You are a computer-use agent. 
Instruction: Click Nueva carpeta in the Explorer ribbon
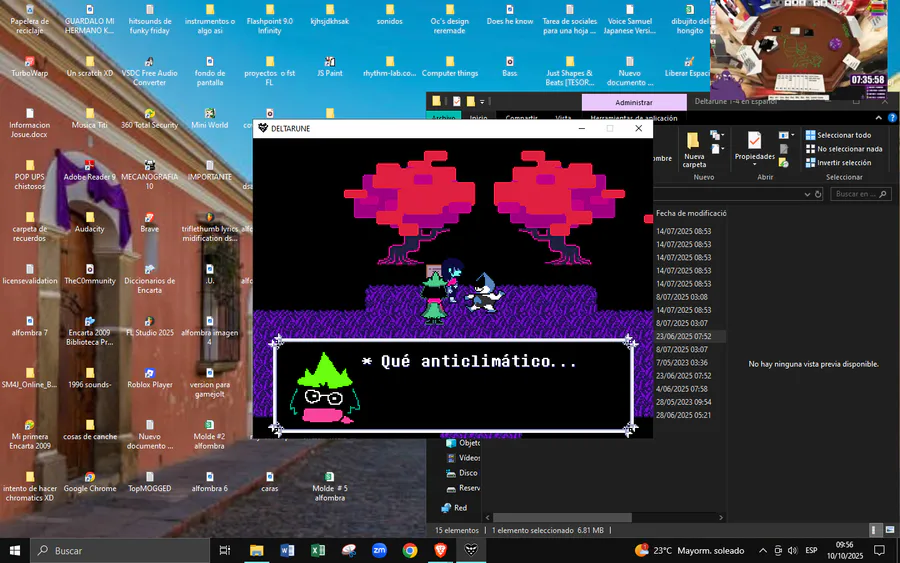tap(694, 150)
